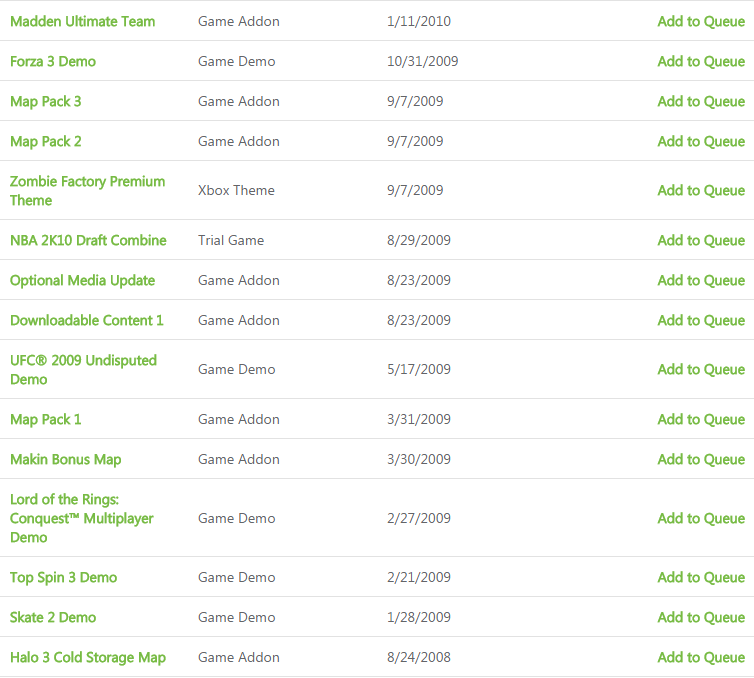Click 9/7/2009 in Zombie Factory Theme row
The height and width of the screenshot is (678, 754).
click(x=415, y=190)
